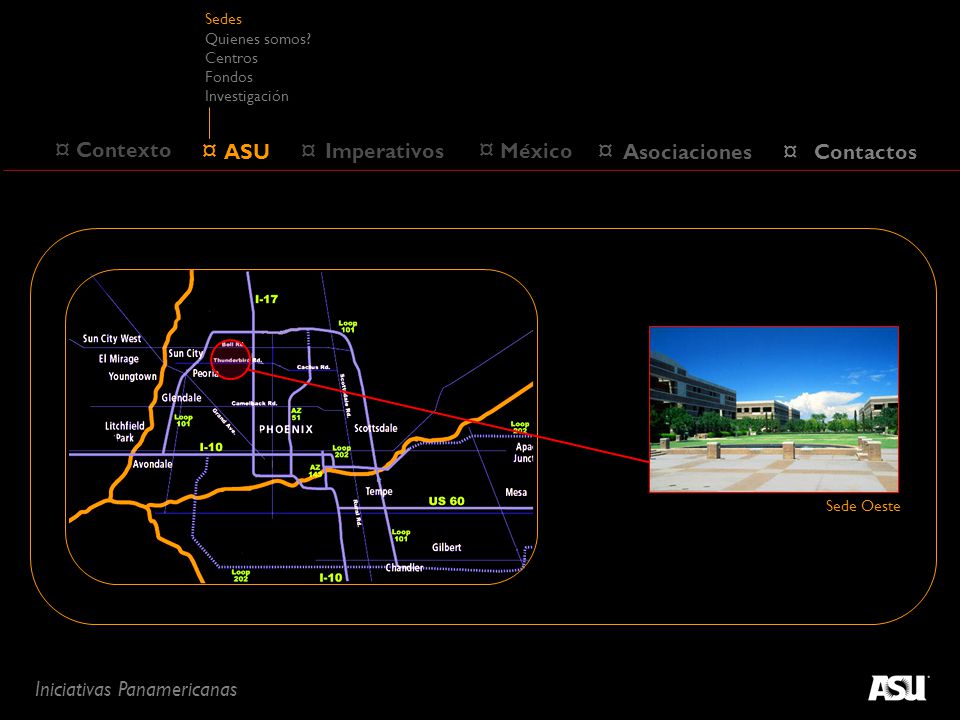Screen dimensions: 960x720
Task: Navigate to Asociaciones
Action: click(687, 152)
